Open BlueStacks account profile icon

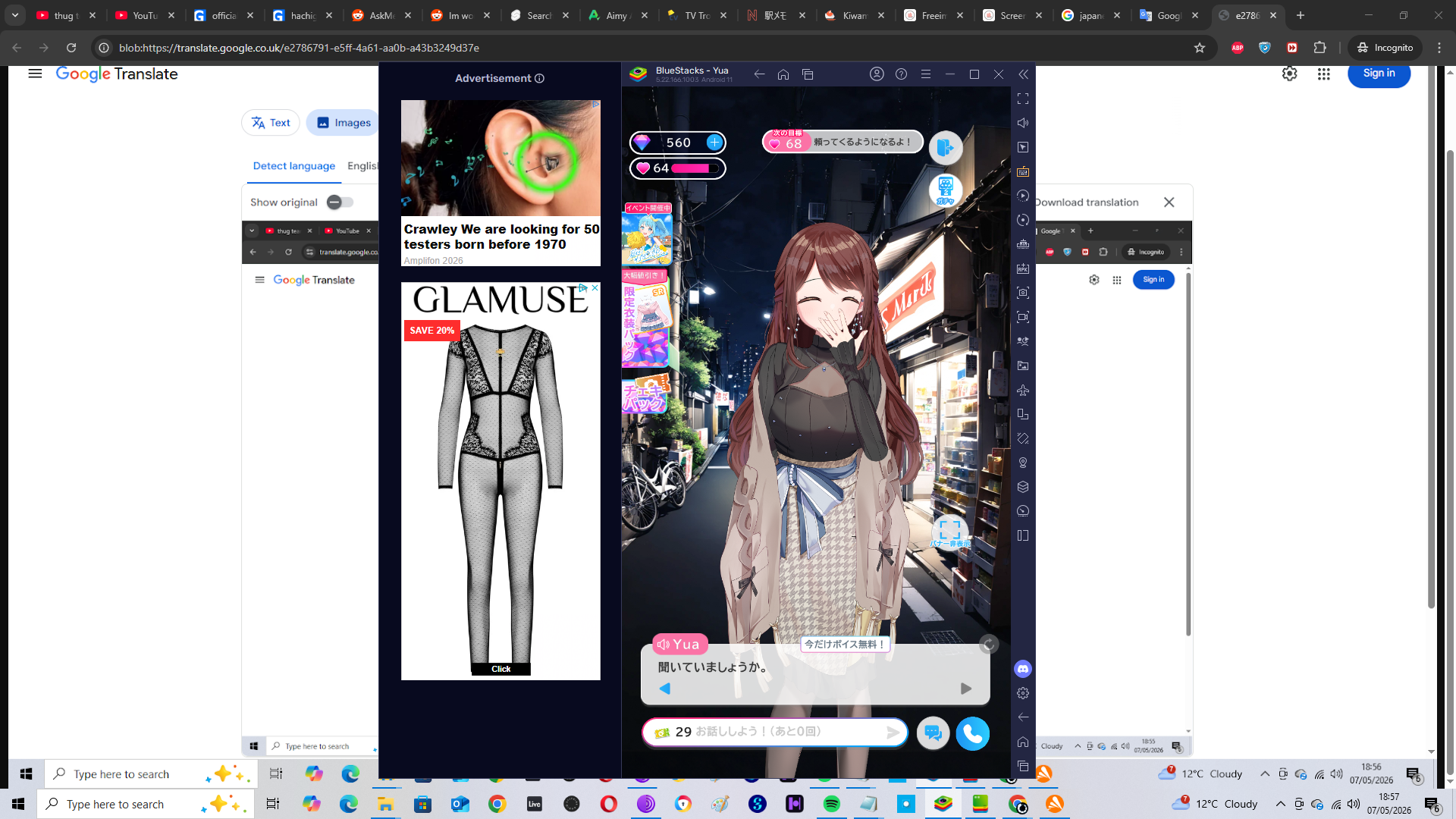pos(877,74)
